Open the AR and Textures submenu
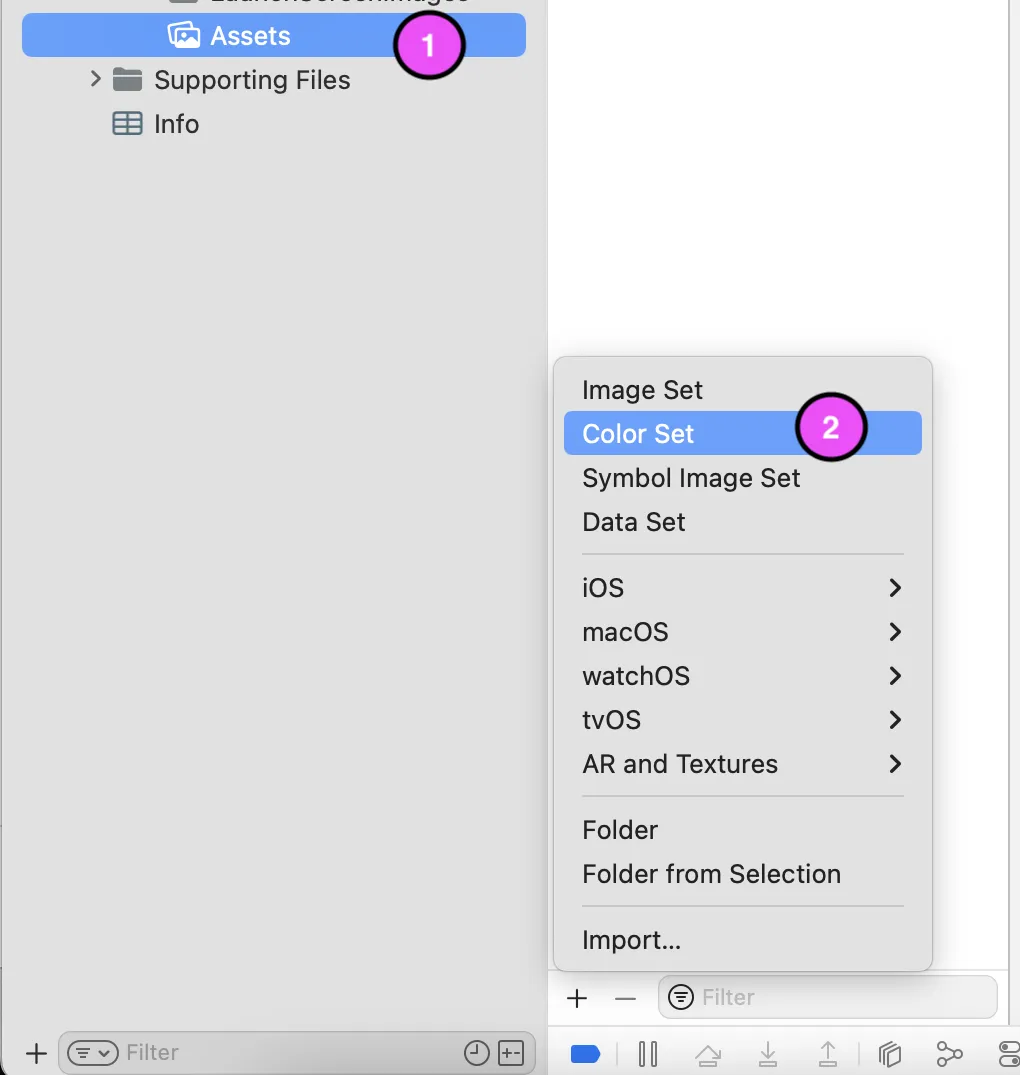Screen dimensions: 1020x1075 point(742,764)
